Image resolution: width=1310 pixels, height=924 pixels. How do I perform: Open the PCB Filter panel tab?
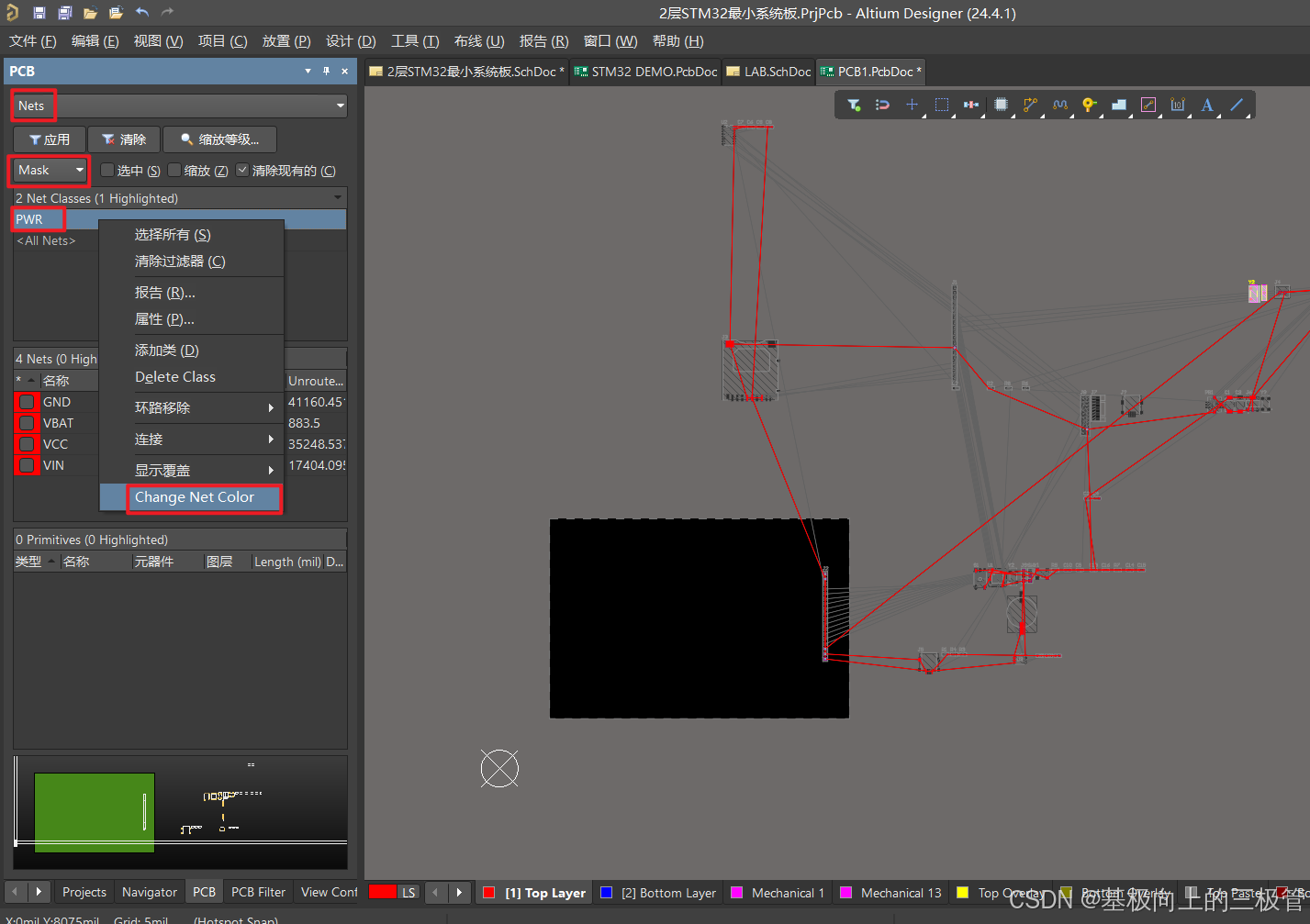point(258,892)
